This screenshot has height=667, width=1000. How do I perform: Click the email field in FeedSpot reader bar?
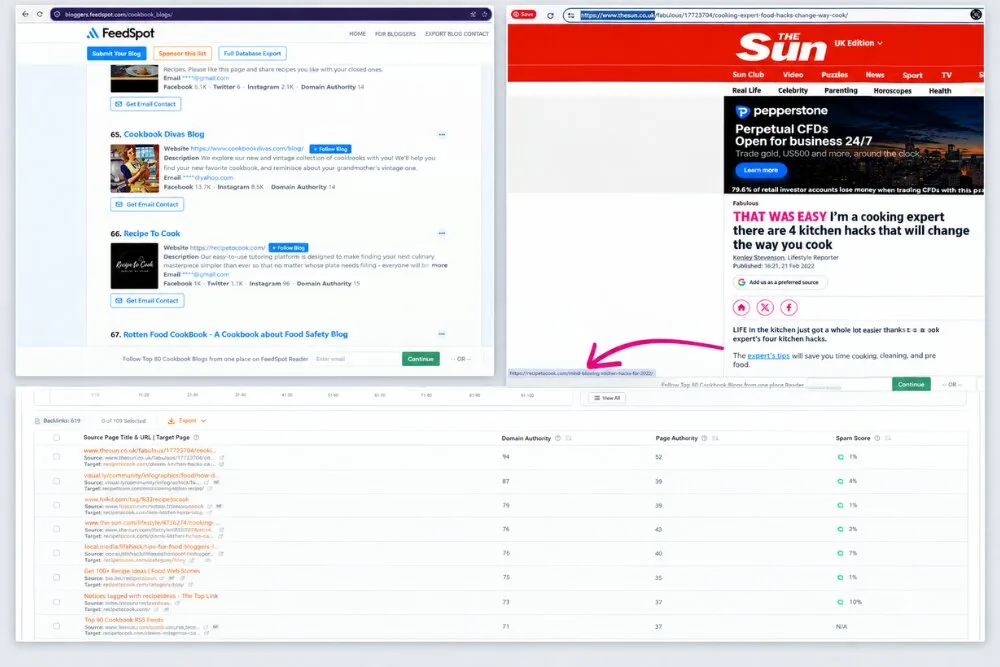coord(356,359)
